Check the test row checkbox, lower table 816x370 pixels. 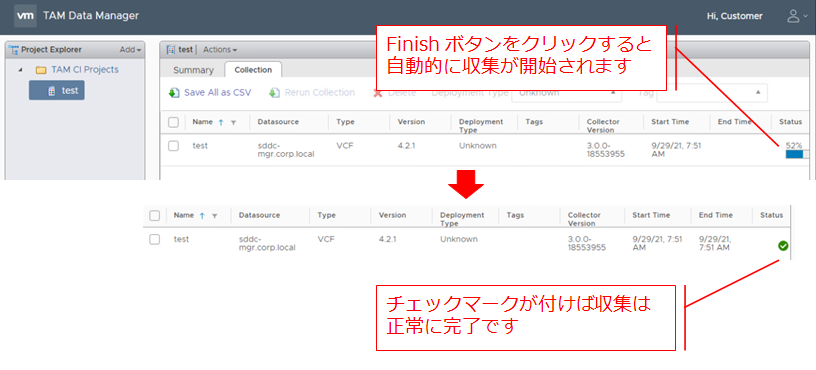155,239
